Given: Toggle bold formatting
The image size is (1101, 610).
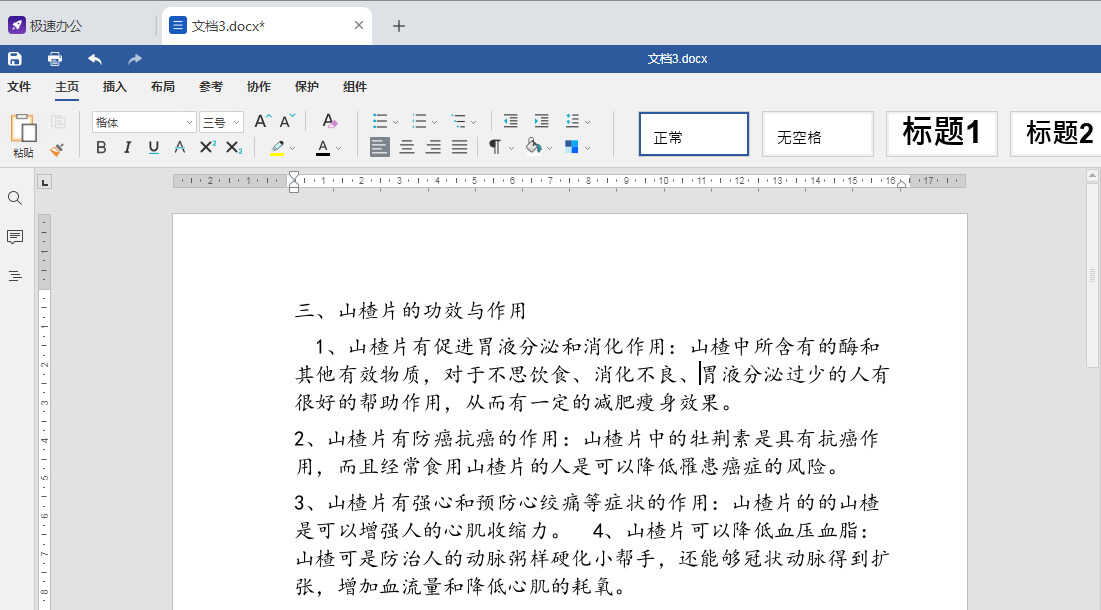Looking at the screenshot, I should [x=101, y=147].
